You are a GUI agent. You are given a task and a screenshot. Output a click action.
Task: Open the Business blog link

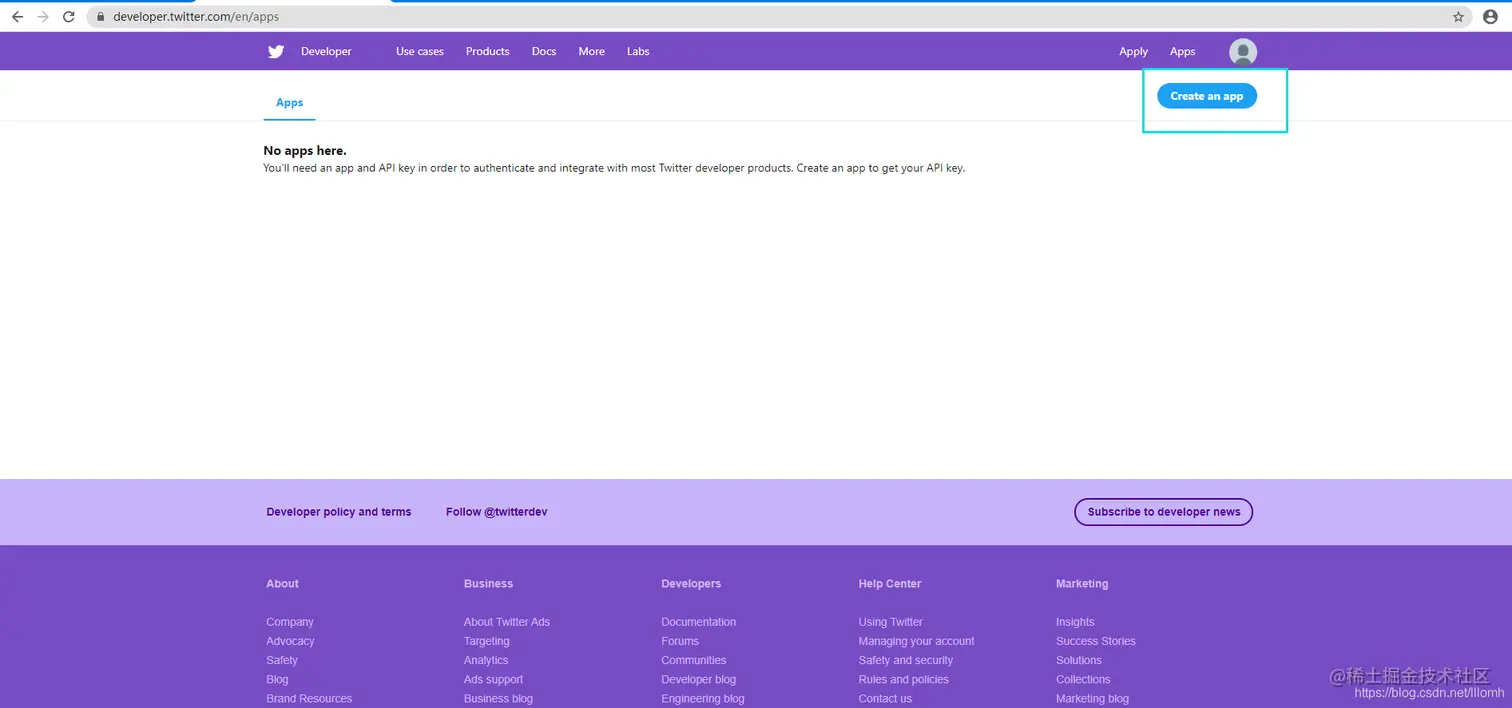[498, 698]
